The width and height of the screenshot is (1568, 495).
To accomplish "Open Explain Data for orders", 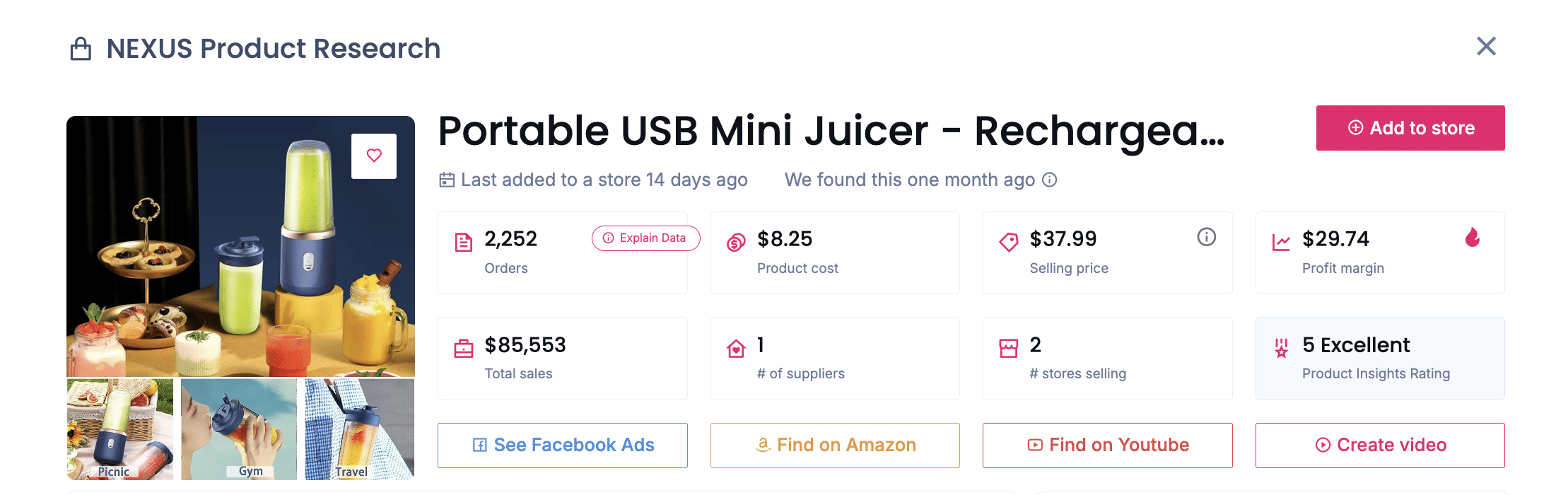I will pos(645,238).
